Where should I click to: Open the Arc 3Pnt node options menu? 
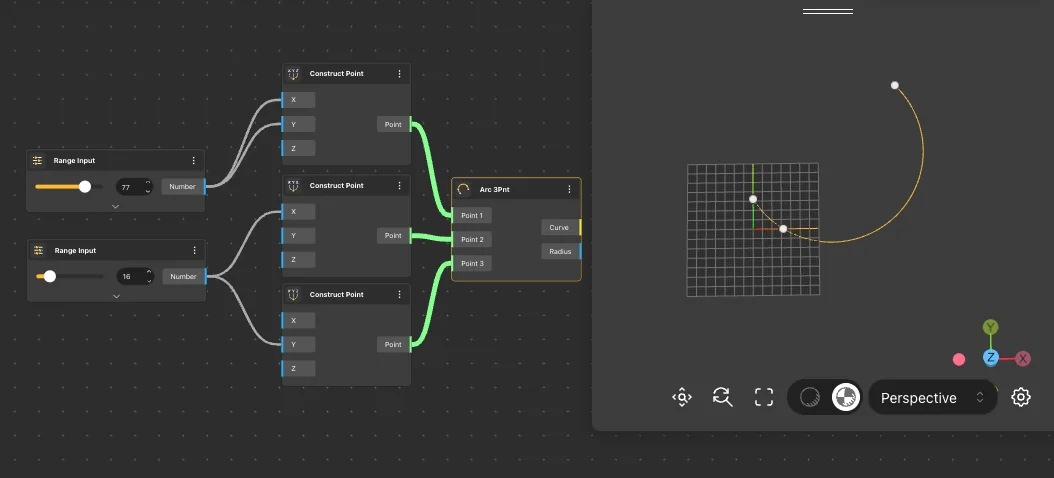tap(569, 189)
